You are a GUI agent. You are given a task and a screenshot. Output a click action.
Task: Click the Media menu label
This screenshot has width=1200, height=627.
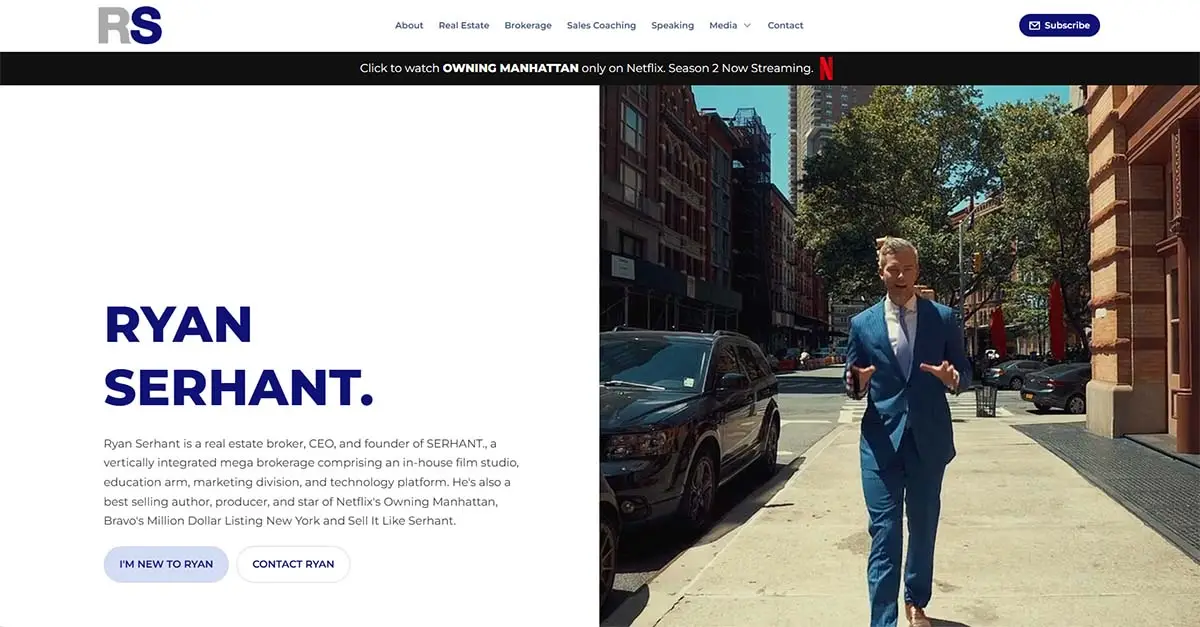[x=723, y=26]
